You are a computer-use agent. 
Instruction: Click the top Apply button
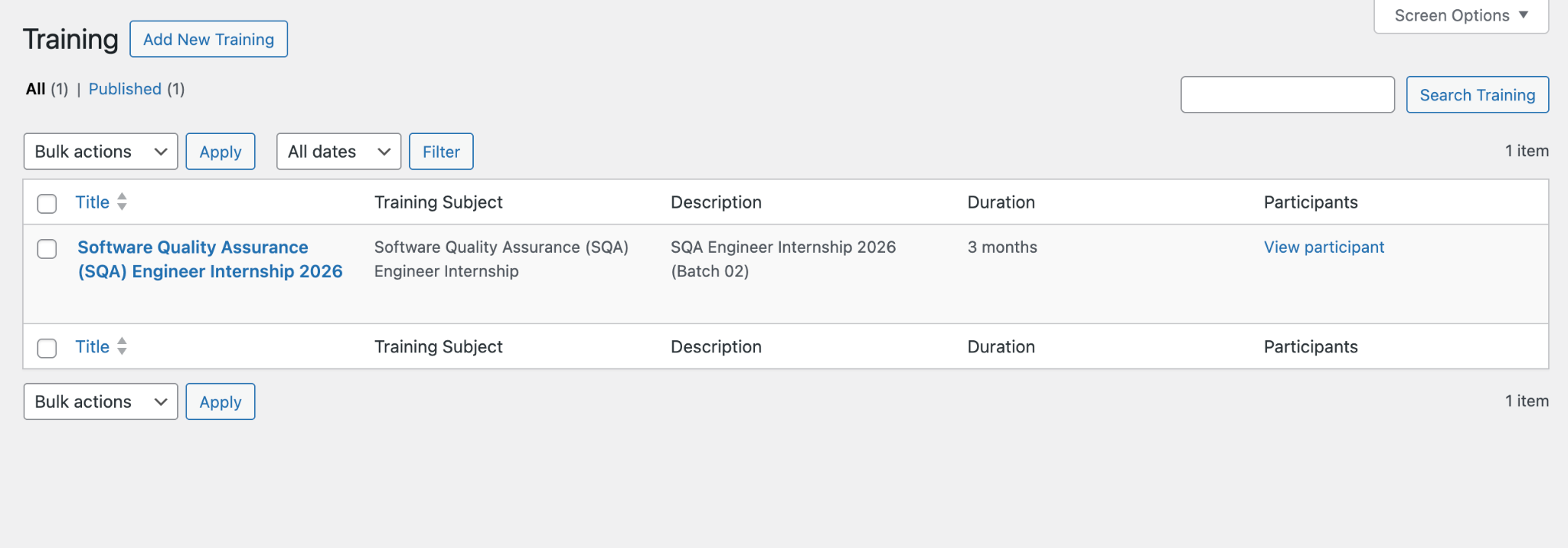(221, 151)
